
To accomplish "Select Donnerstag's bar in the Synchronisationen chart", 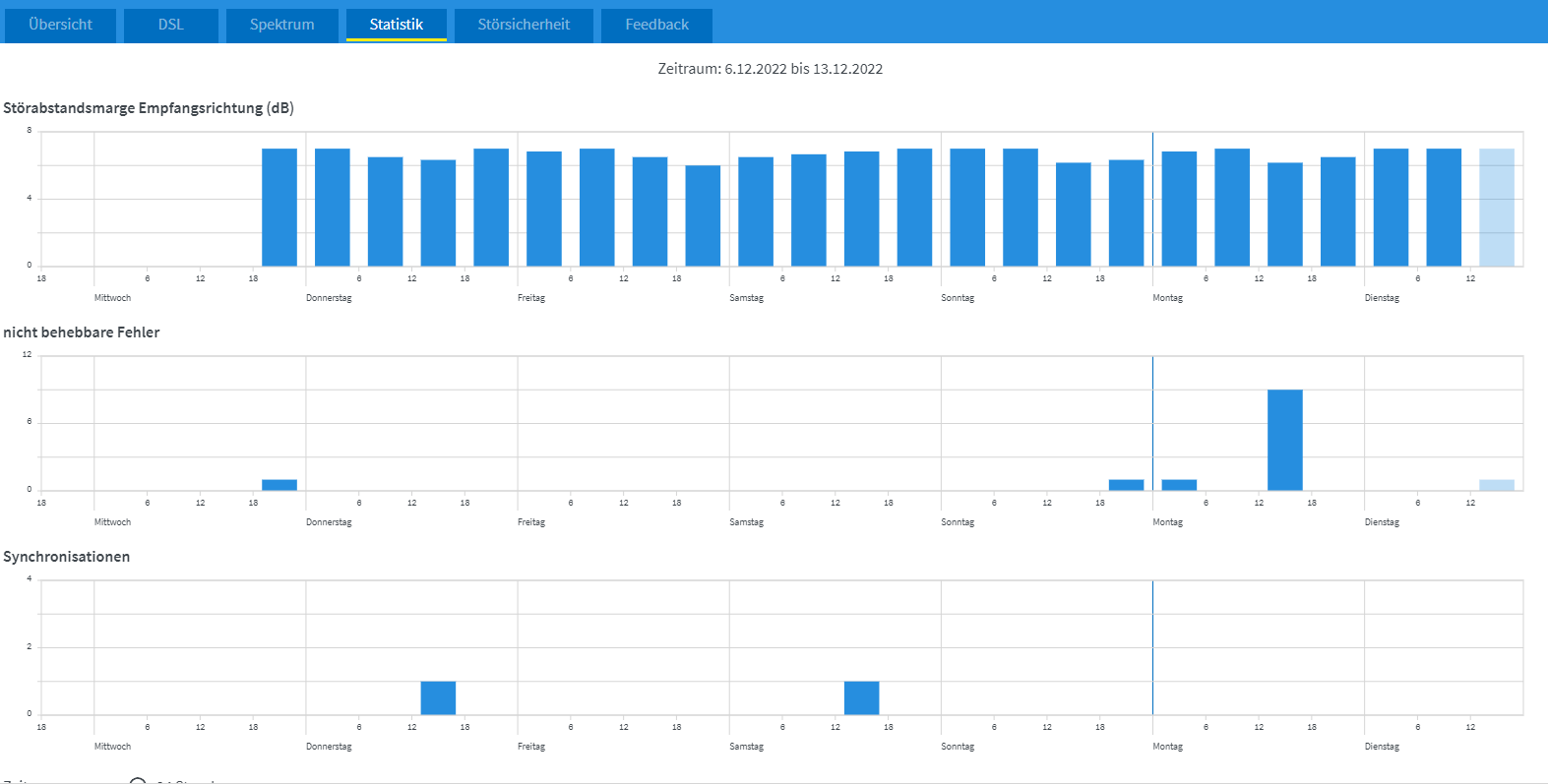I will (438, 697).
